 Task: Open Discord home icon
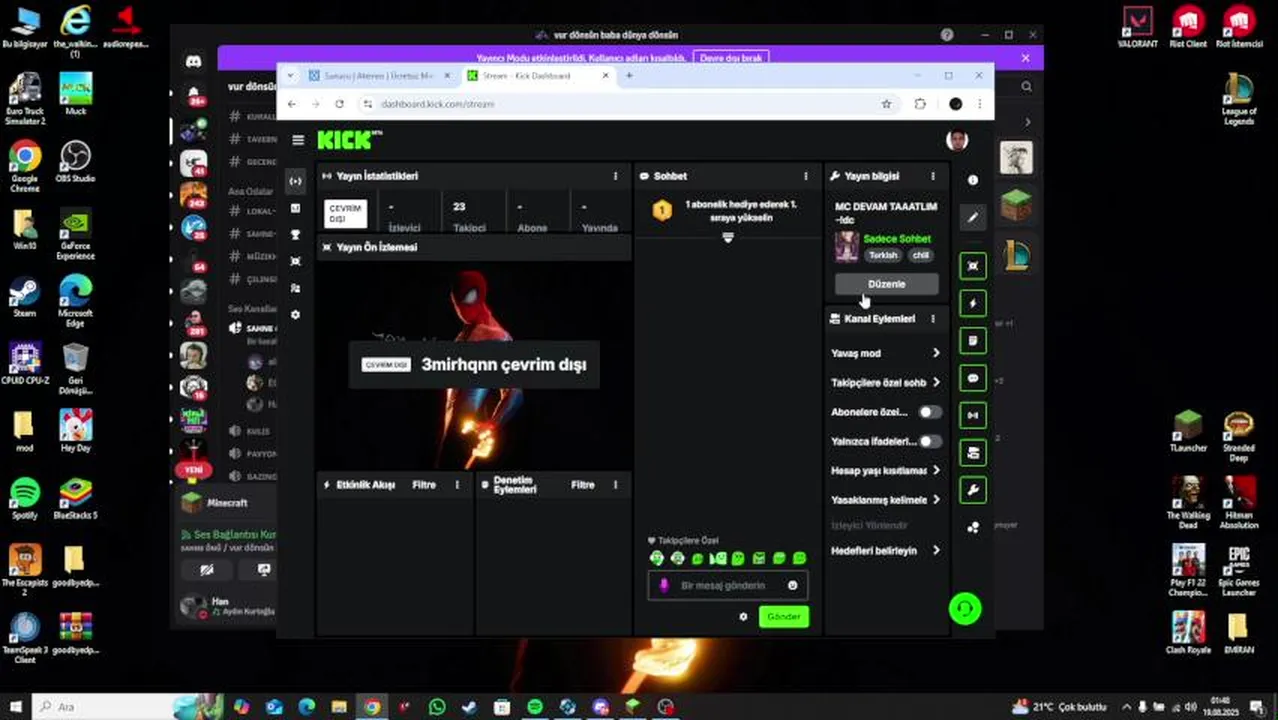[x=194, y=62]
